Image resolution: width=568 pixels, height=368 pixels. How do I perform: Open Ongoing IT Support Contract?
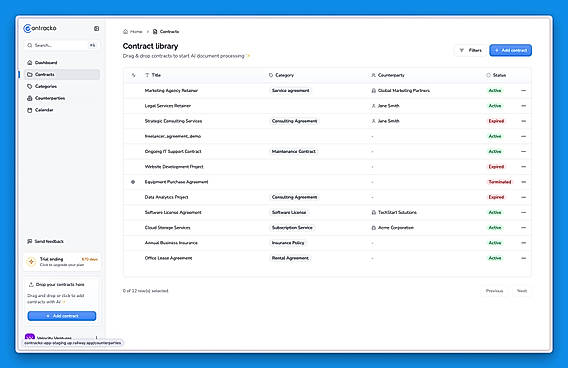[173, 151]
